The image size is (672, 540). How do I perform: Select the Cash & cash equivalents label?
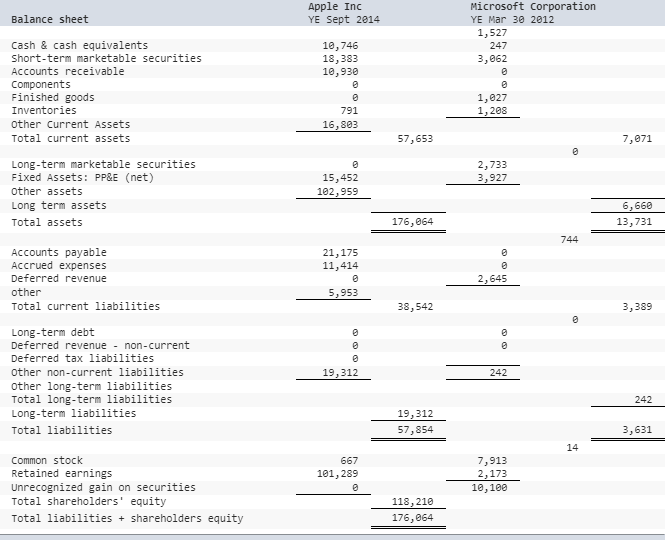(x=79, y=45)
